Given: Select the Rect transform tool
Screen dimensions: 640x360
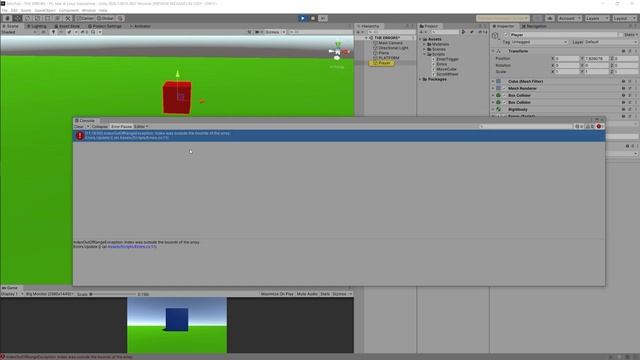Looking at the screenshot, I should [48, 18].
